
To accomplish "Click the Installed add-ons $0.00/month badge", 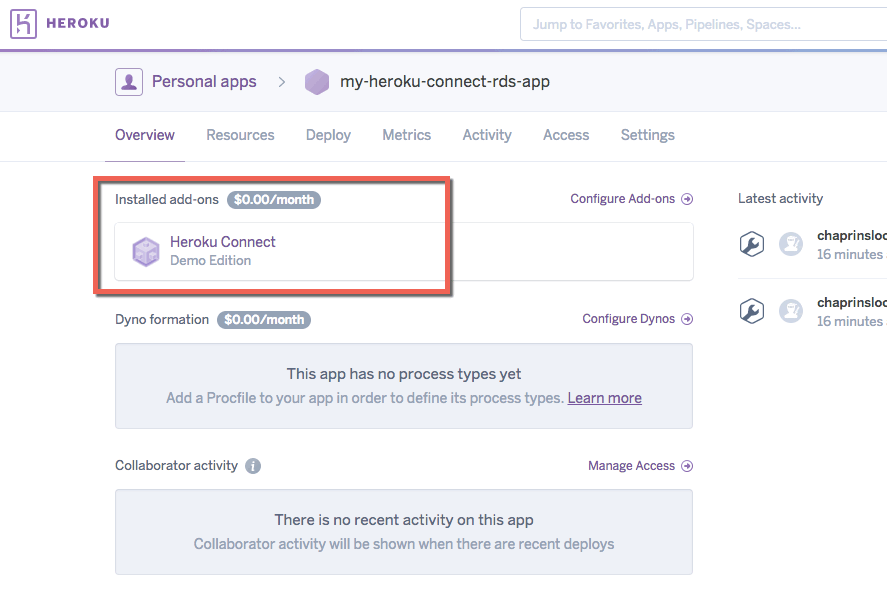I will pos(274,200).
